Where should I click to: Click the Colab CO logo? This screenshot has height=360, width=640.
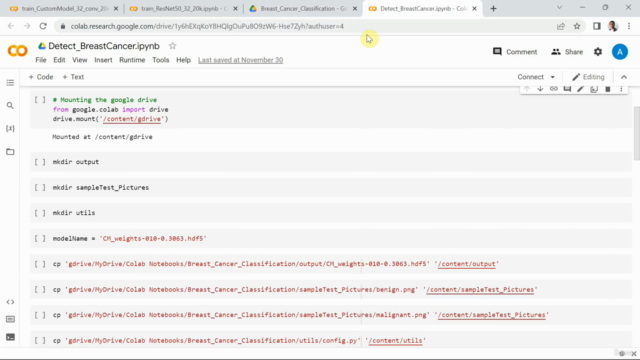pyautogui.click(x=18, y=51)
